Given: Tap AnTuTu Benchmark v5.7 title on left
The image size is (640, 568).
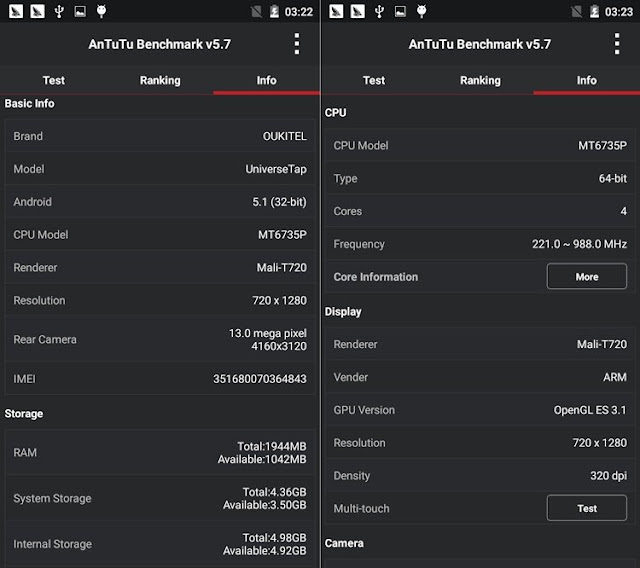Looking at the screenshot, I should click(x=160, y=44).
